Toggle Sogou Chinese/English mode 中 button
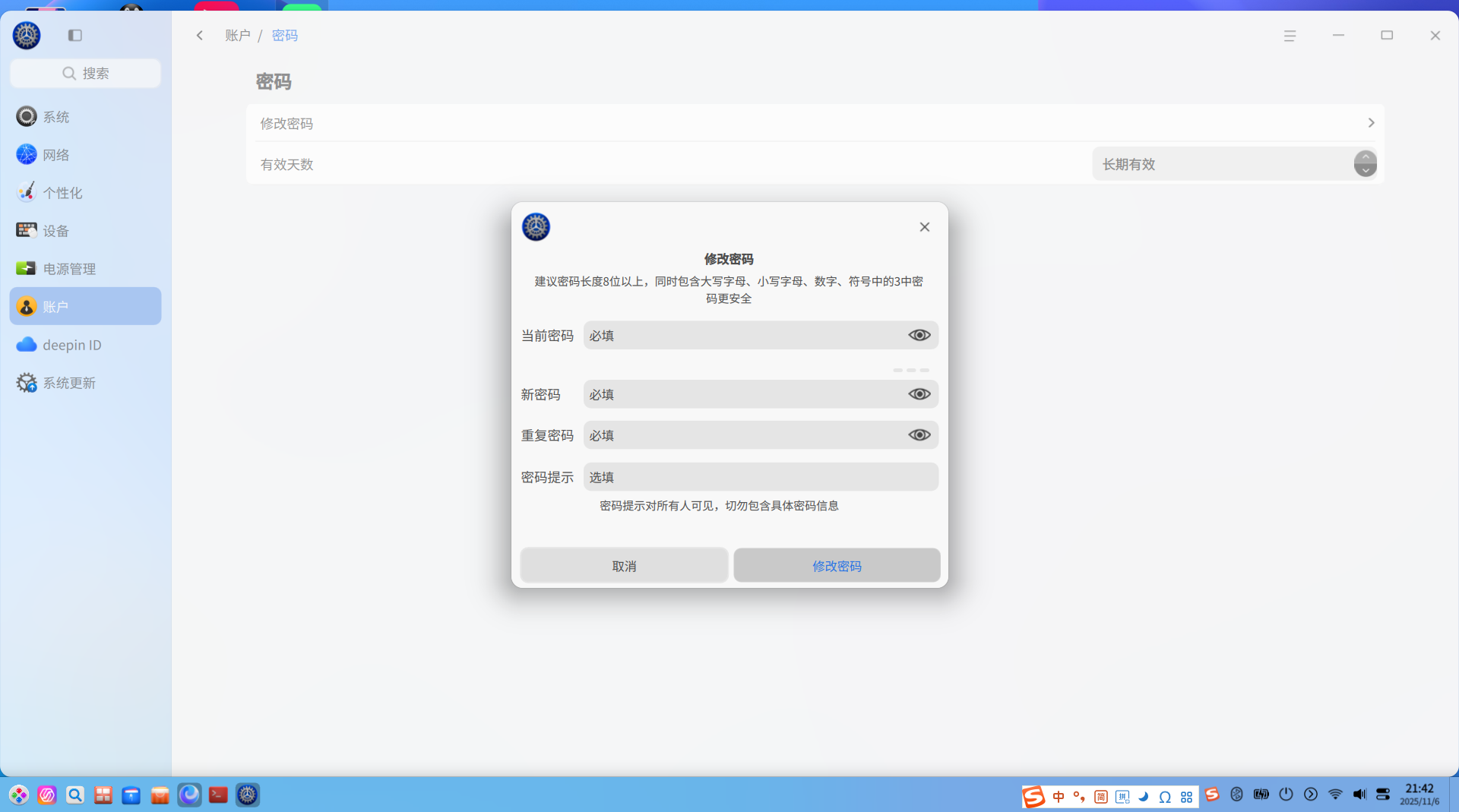The image size is (1459, 812). point(1059,797)
